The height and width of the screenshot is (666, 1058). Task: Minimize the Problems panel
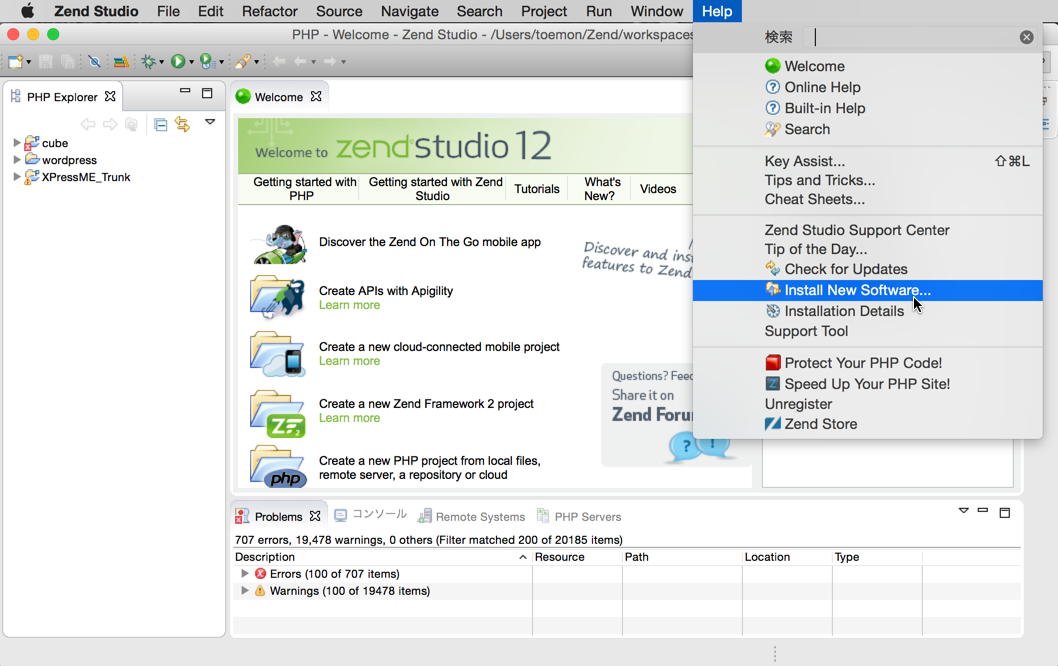(983, 510)
